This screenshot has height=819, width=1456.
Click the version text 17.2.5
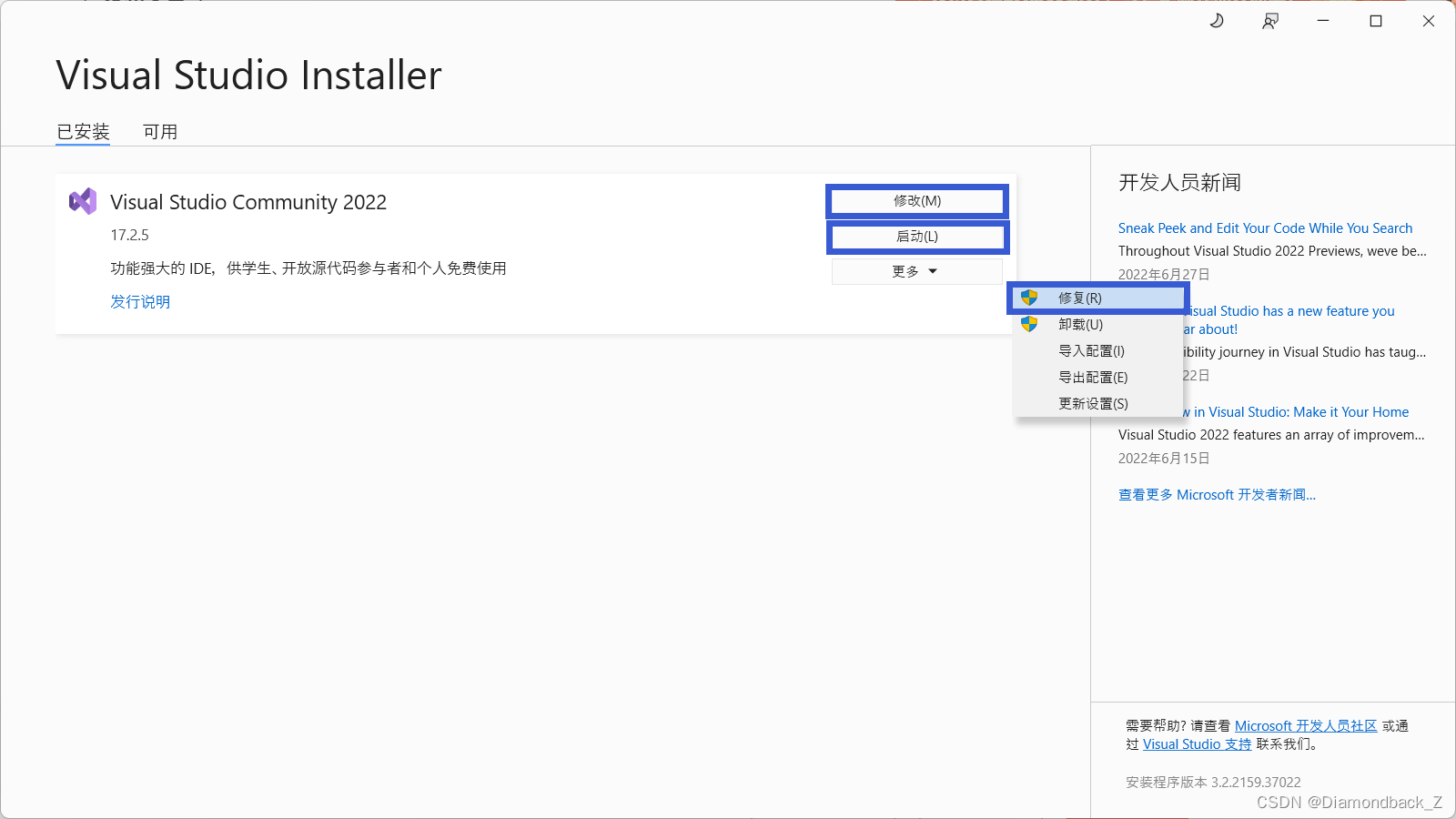(129, 235)
